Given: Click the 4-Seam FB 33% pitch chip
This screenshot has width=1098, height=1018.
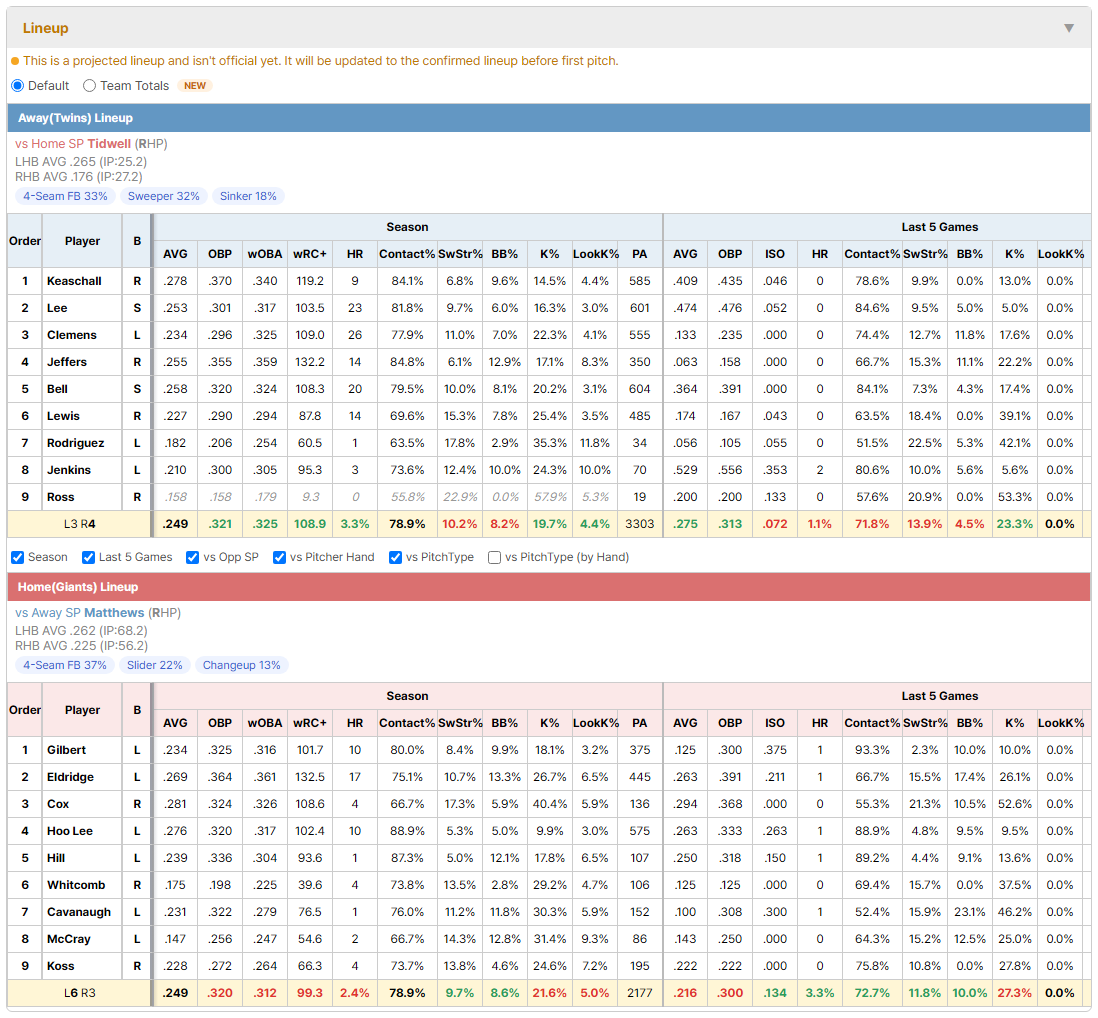Looking at the screenshot, I should (65, 196).
